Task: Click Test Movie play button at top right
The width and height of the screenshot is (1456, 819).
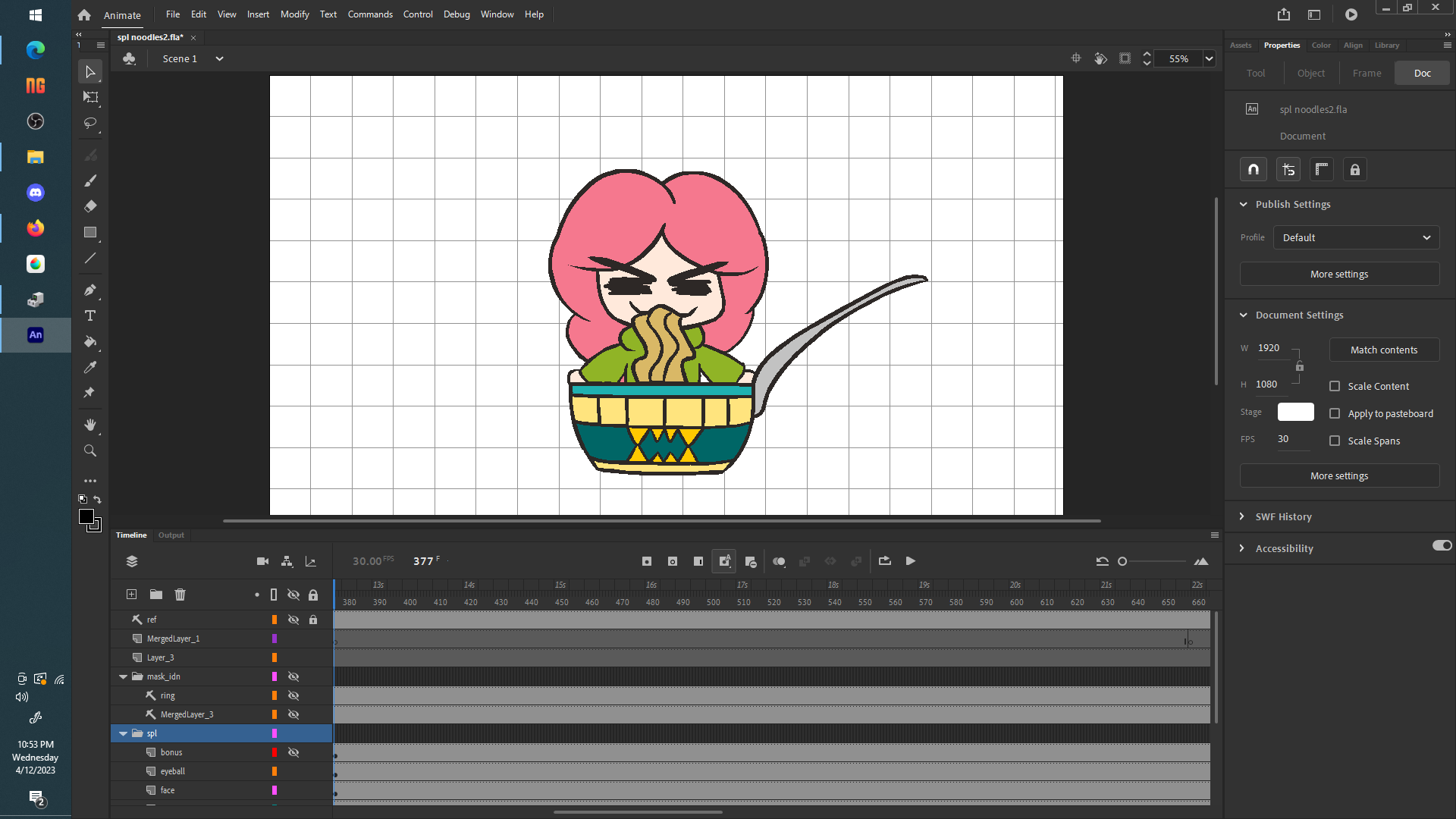Action: click(x=1351, y=14)
